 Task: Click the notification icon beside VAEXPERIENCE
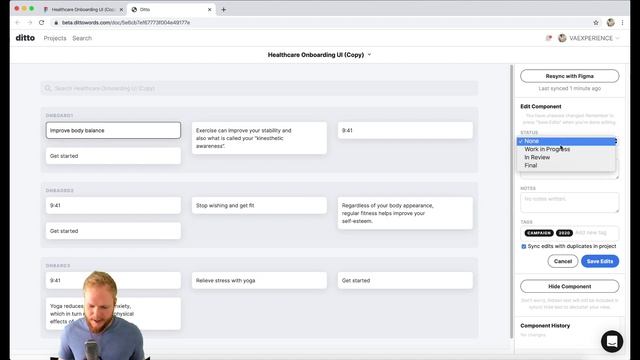pyautogui.click(x=549, y=38)
